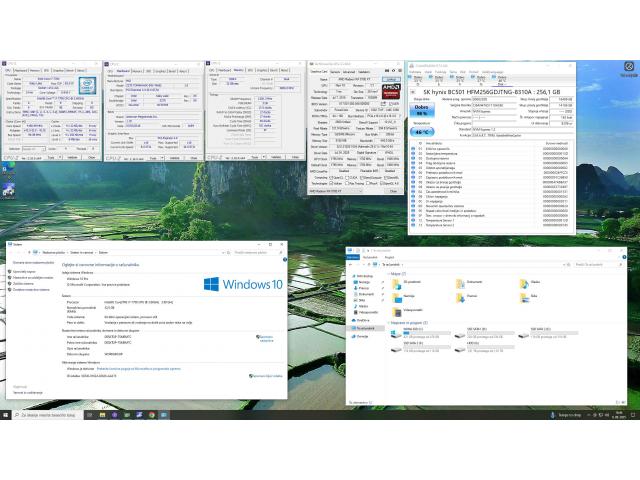The width and height of the screenshot is (640, 480).
Task: Toggle the PhysX checkbox in GPU-Z
Action: point(368,183)
